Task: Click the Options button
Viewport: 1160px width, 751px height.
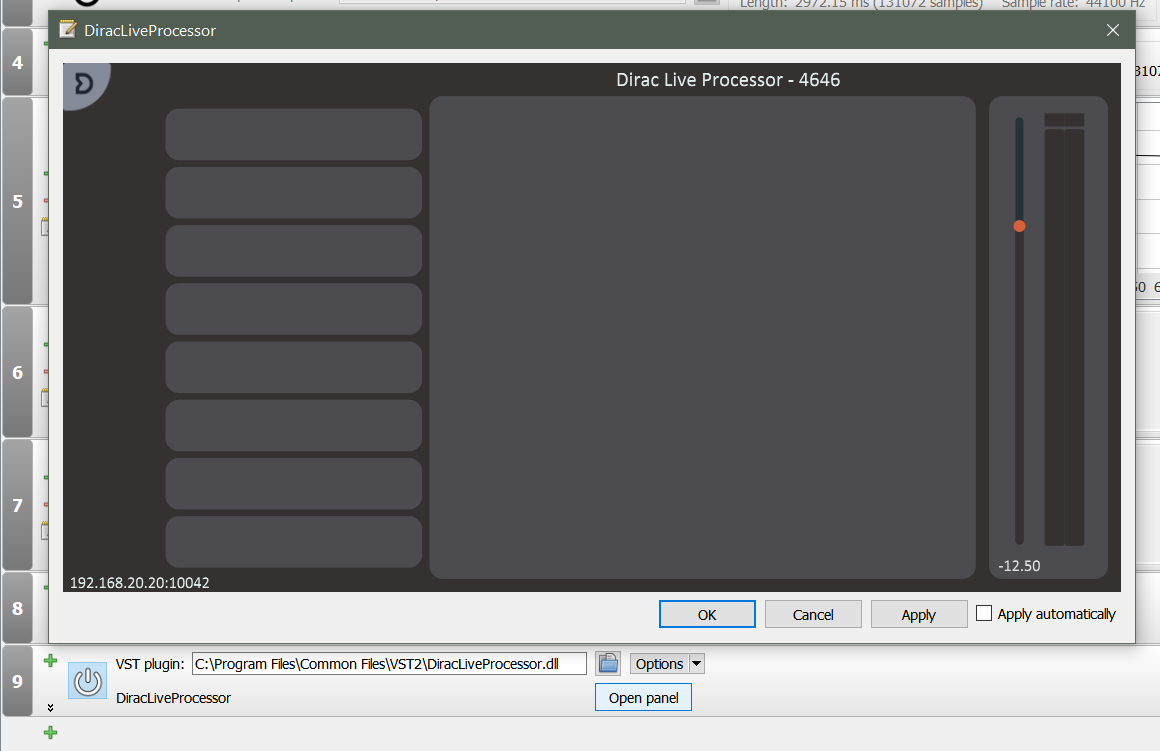Action: click(x=659, y=664)
